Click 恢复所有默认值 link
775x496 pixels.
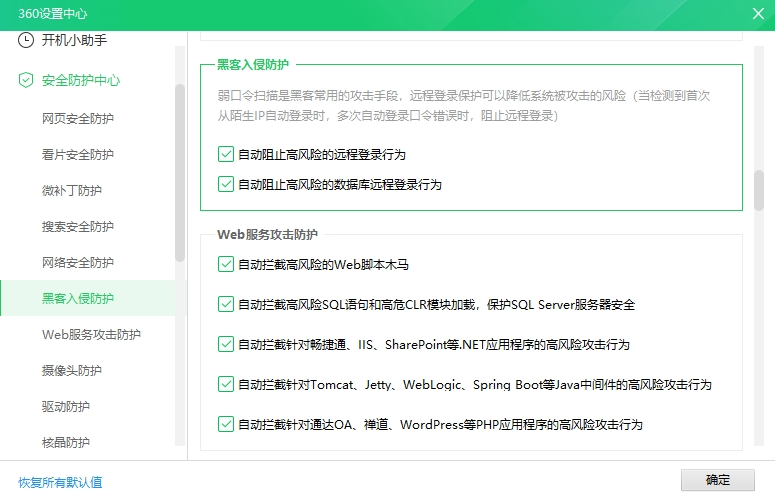tap(60, 482)
